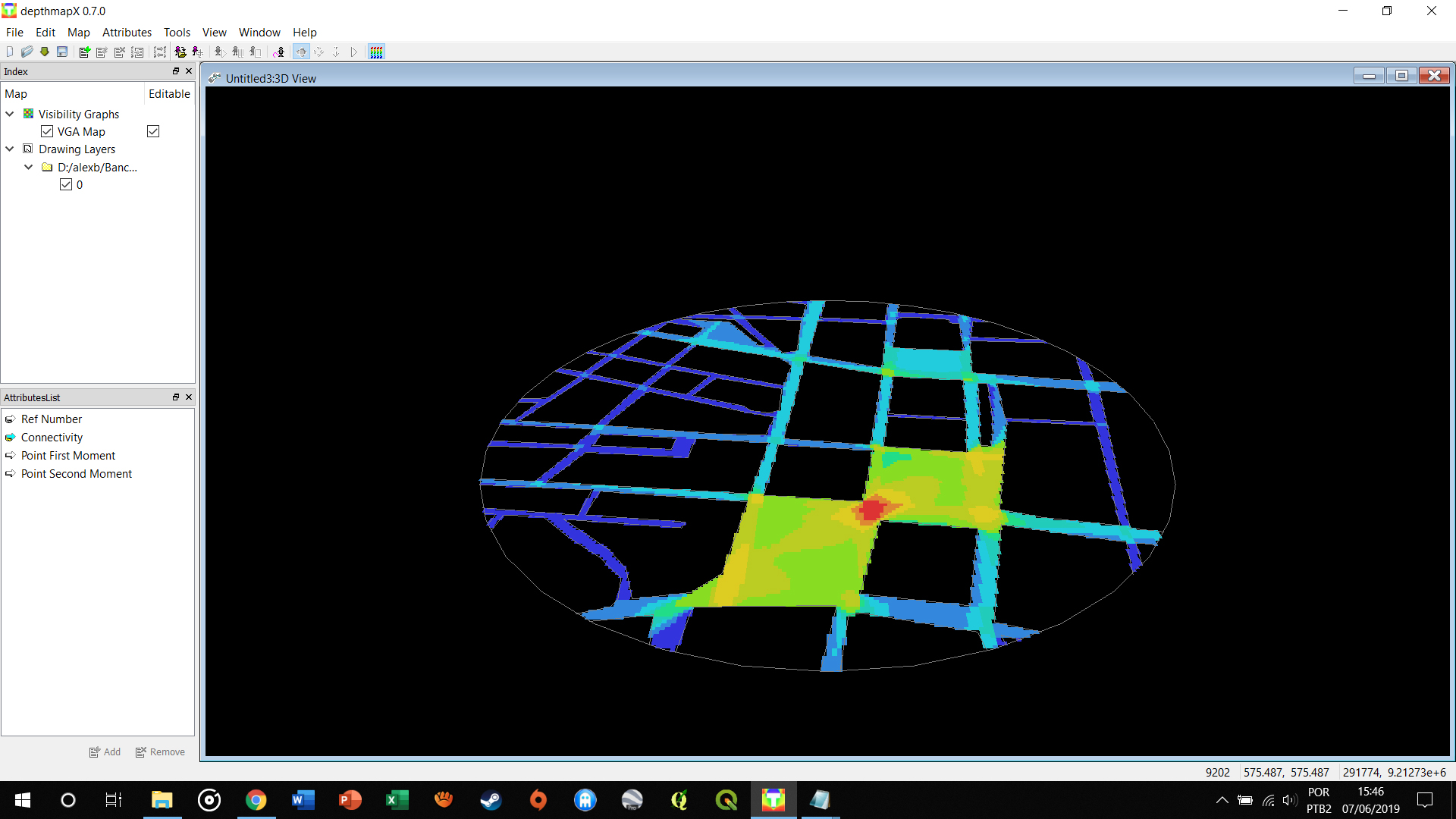Click the Import green down-arrow icon
The image size is (1456, 819).
[x=45, y=52]
